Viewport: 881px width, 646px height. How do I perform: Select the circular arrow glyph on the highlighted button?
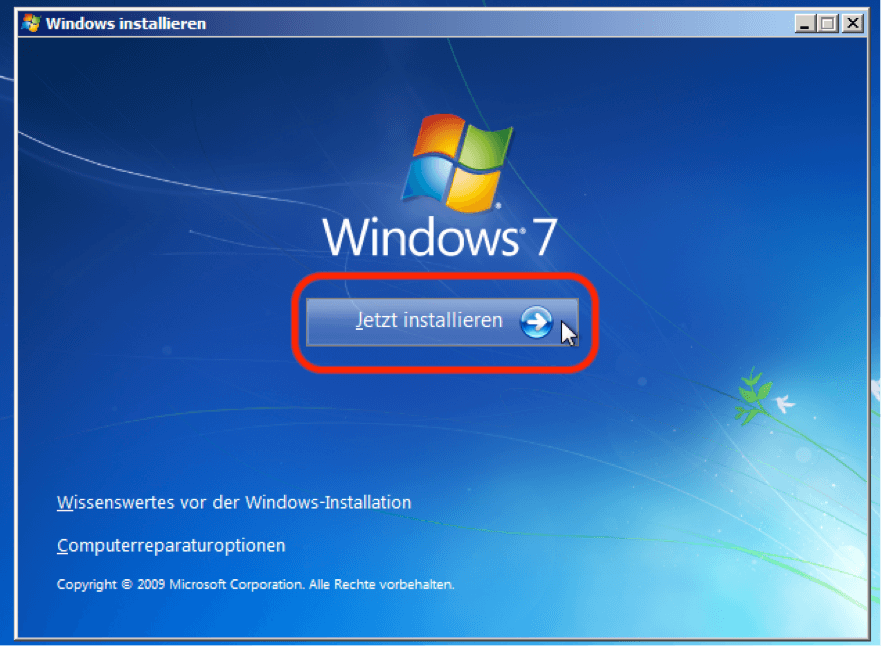click(x=537, y=322)
